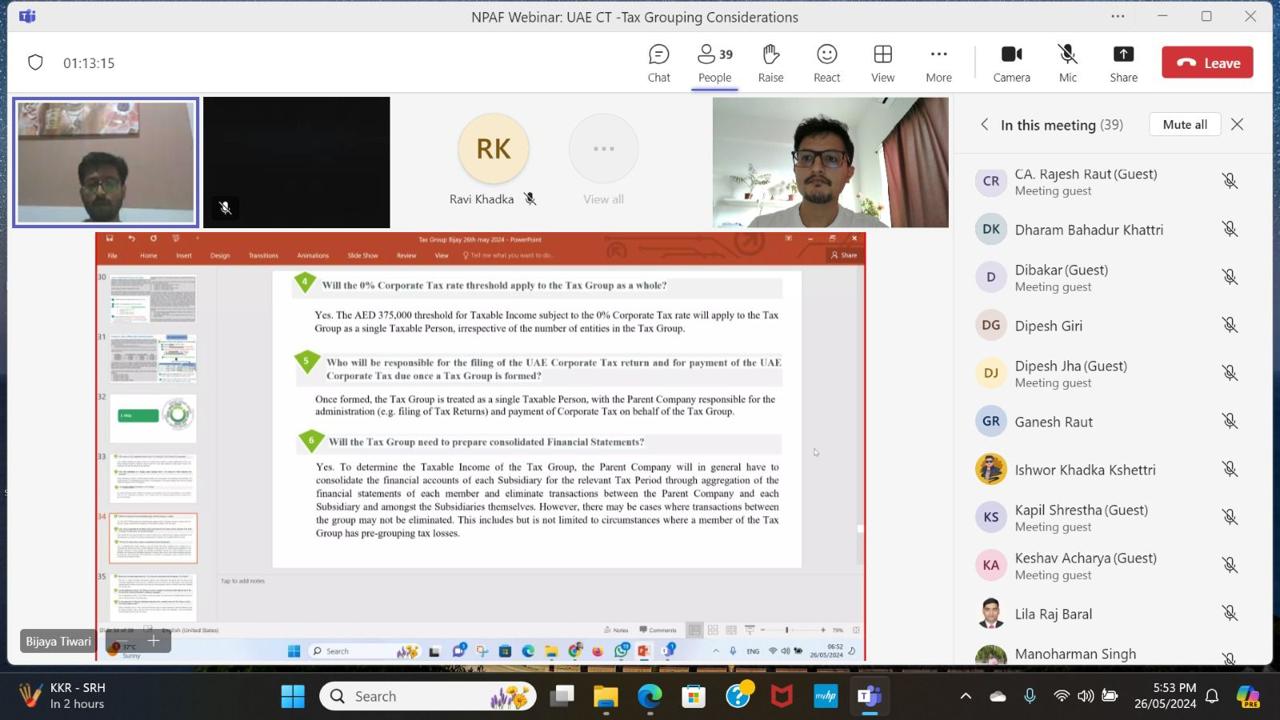Click the muted mic icon beside Dipesh Giri

click(1229, 325)
